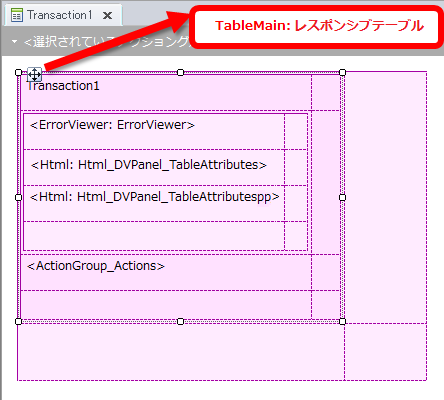
Task: Click the top-right resize handle of TableMain
Action: [x=342, y=72]
